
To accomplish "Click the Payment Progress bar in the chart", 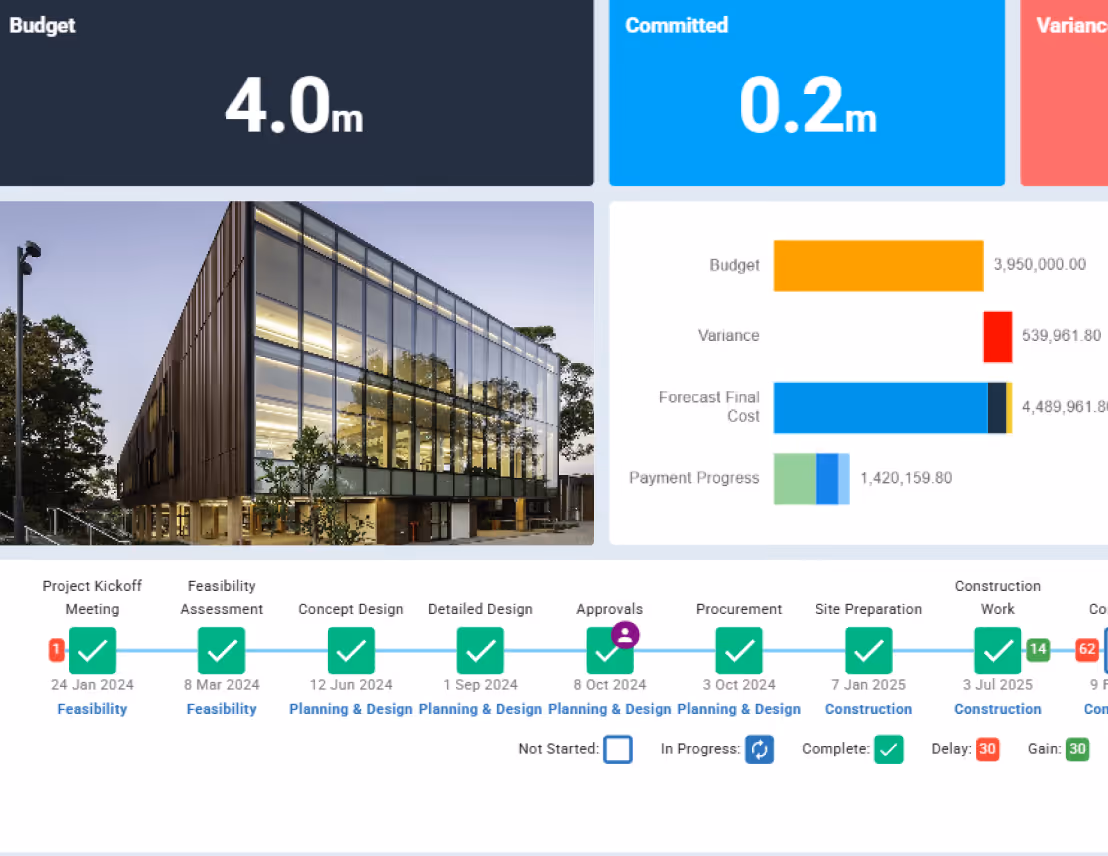I will point(811,478).
